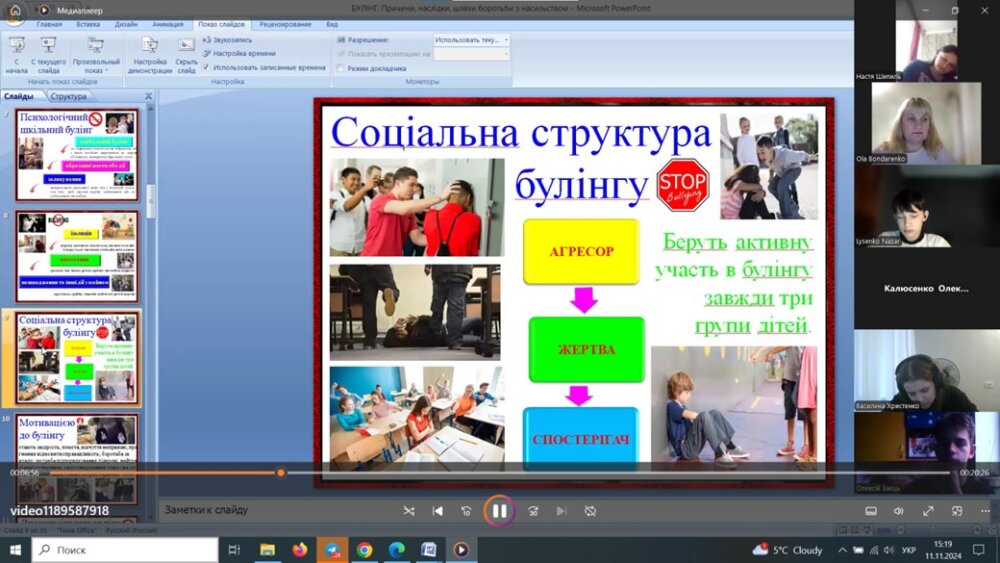
Task: Open the media player volume control
Action: point(899,511)
